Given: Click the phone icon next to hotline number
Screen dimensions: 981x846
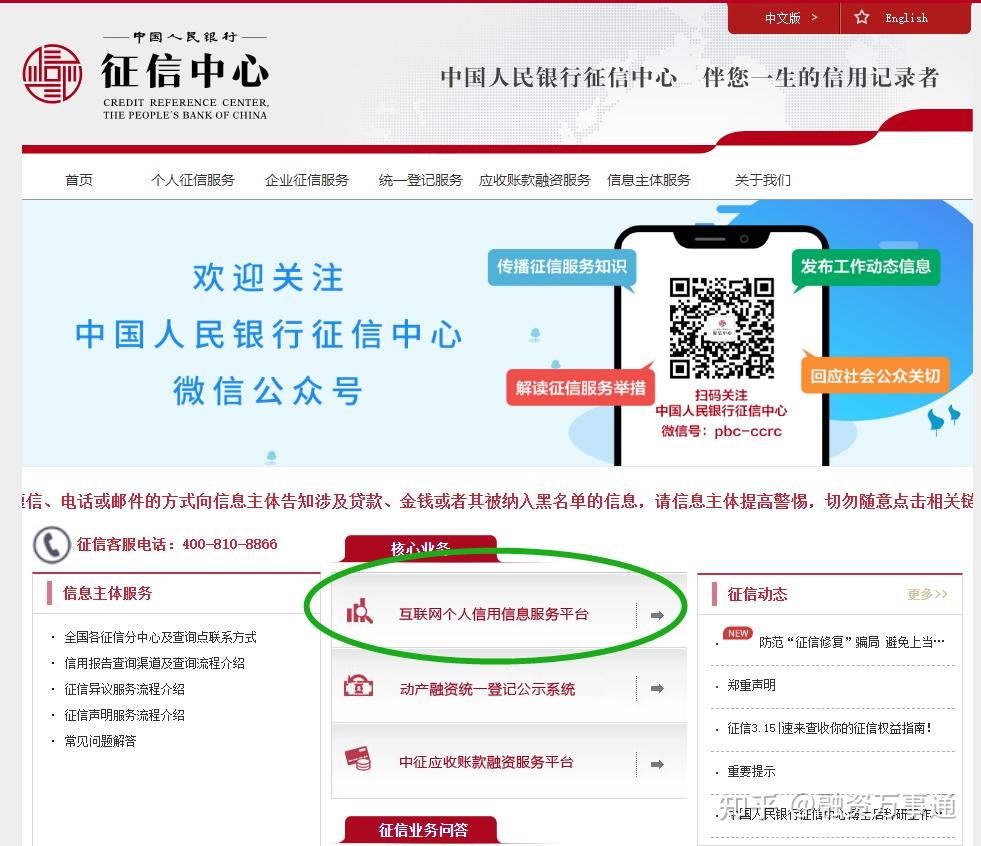Looking at the screenshot, I should pos(51,544).
